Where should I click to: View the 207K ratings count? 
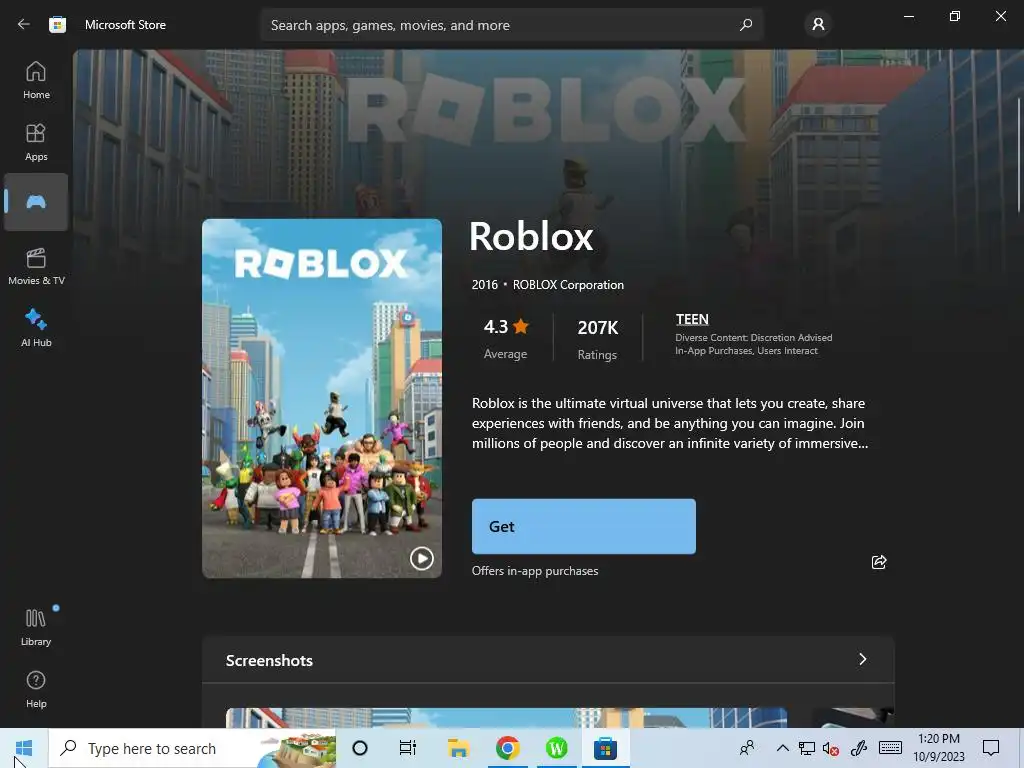tap(598, 339)
